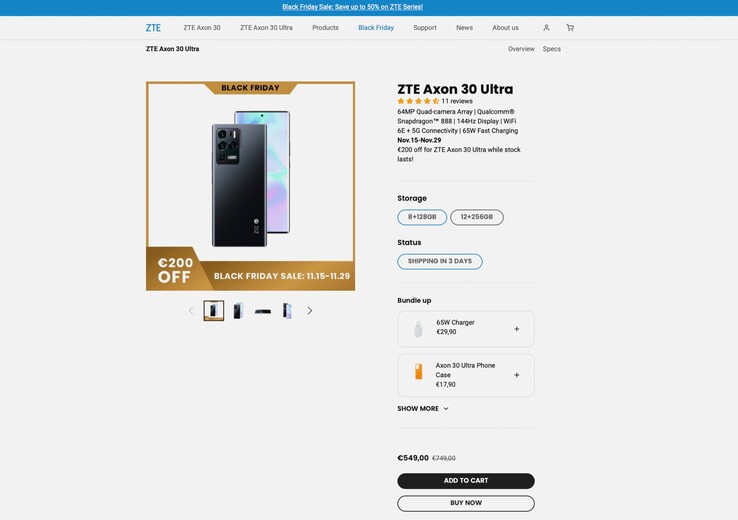This screenshot has width=738, height=520.
Task: Show the next product image arrow
Action: 309,311
